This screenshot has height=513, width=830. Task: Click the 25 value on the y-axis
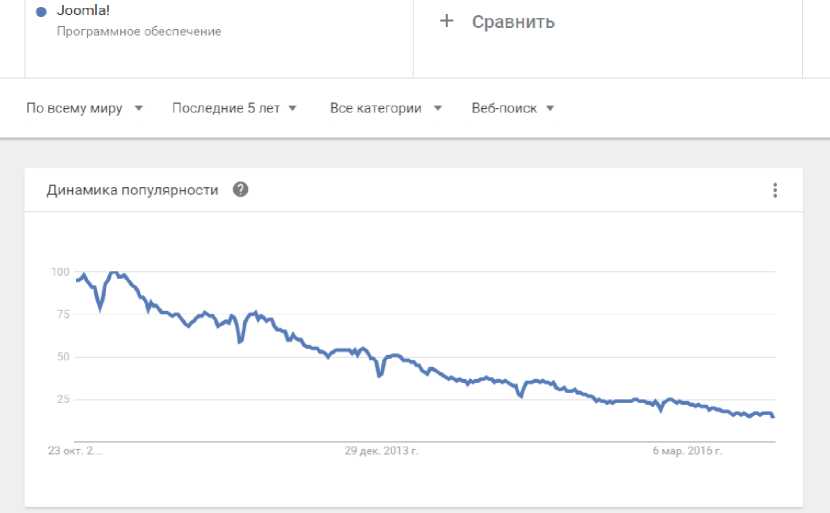62,399
